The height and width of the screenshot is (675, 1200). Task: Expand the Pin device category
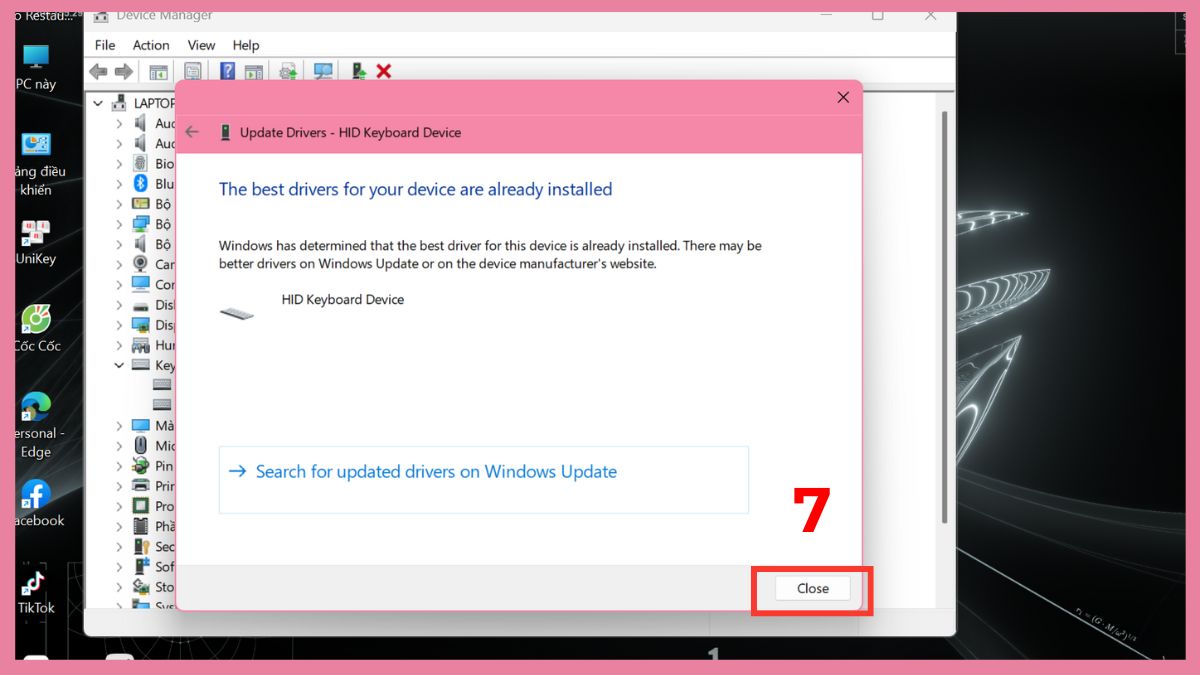tap(118, 466)
